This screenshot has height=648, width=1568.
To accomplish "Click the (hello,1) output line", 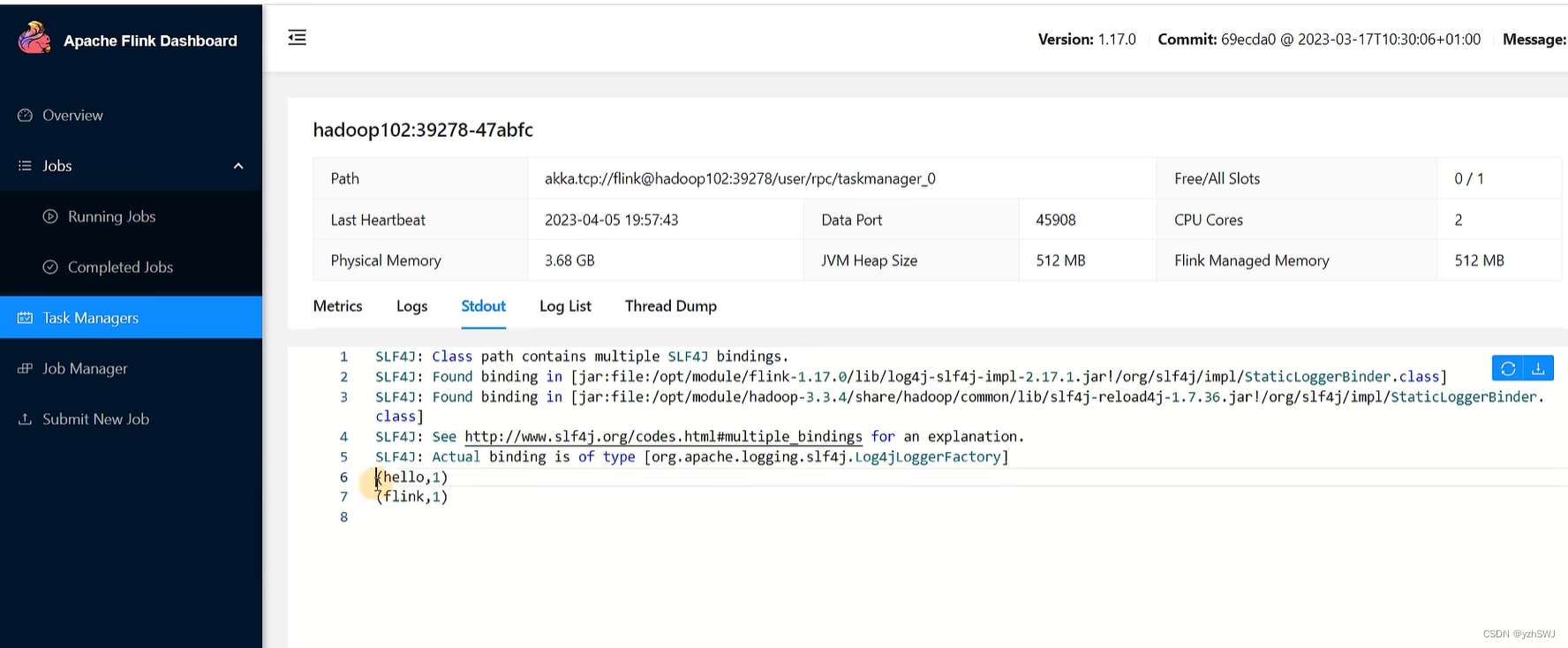I will tap(411, 477).
